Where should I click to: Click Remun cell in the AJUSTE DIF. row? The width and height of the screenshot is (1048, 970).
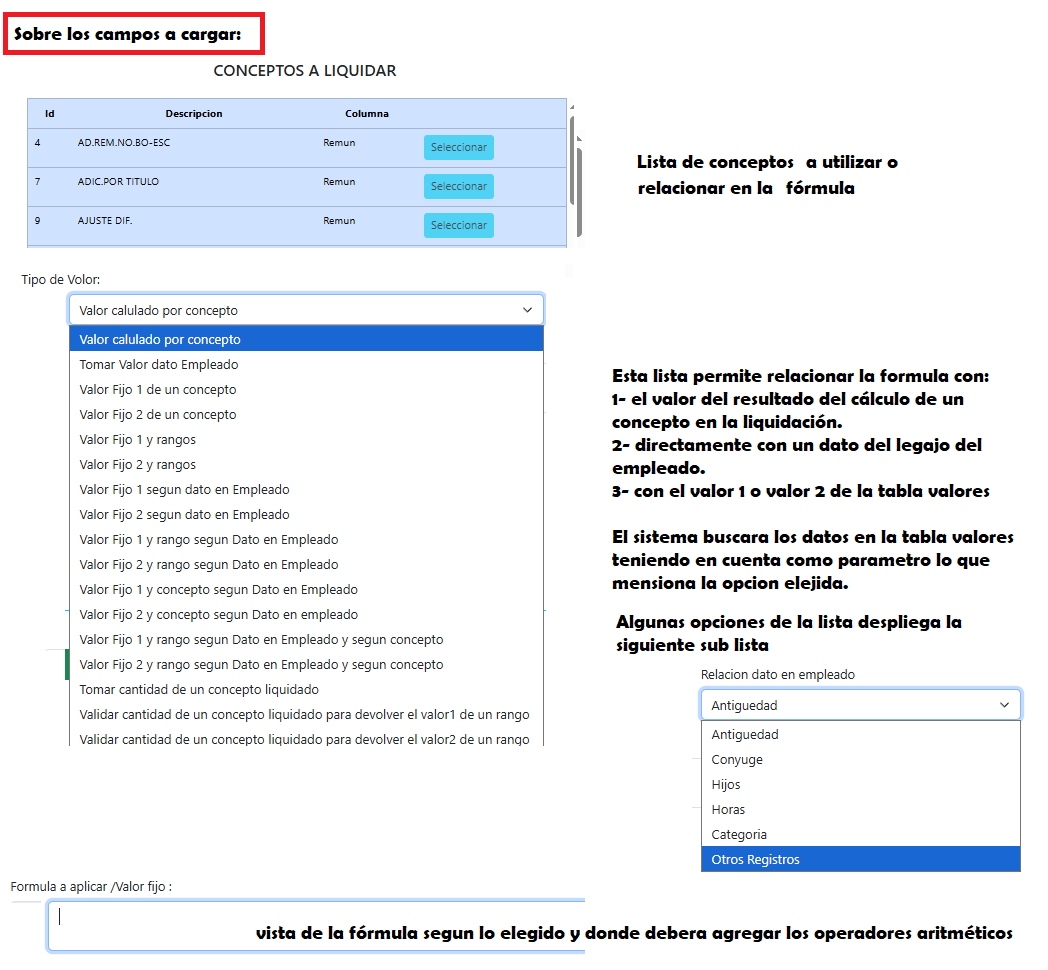tap(339, 221)
